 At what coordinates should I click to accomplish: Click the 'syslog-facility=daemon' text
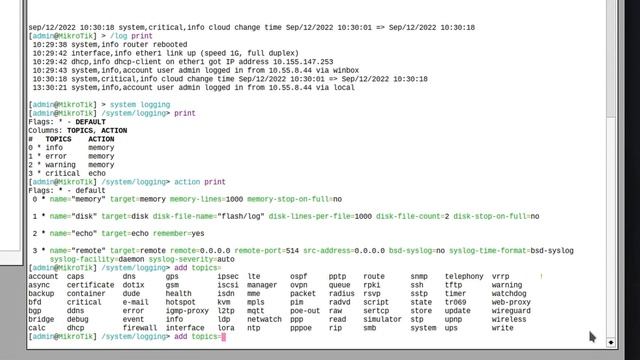click(x=97, y=259)
